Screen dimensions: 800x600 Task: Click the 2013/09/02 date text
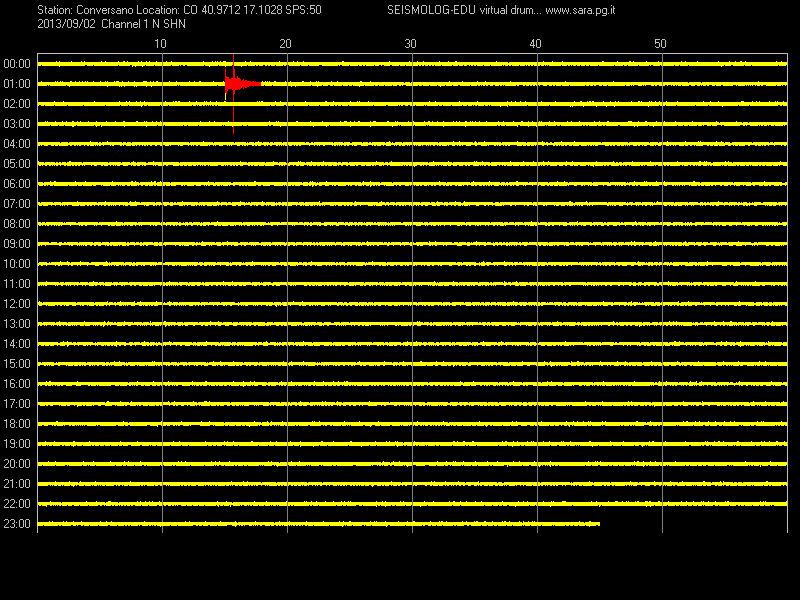(66, 24)
